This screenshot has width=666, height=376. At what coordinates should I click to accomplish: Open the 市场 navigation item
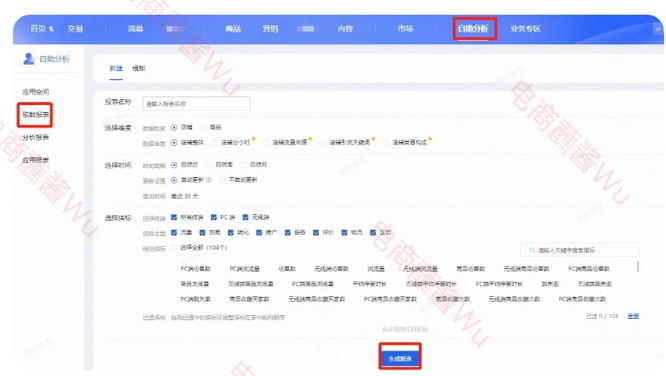[405, 28]
